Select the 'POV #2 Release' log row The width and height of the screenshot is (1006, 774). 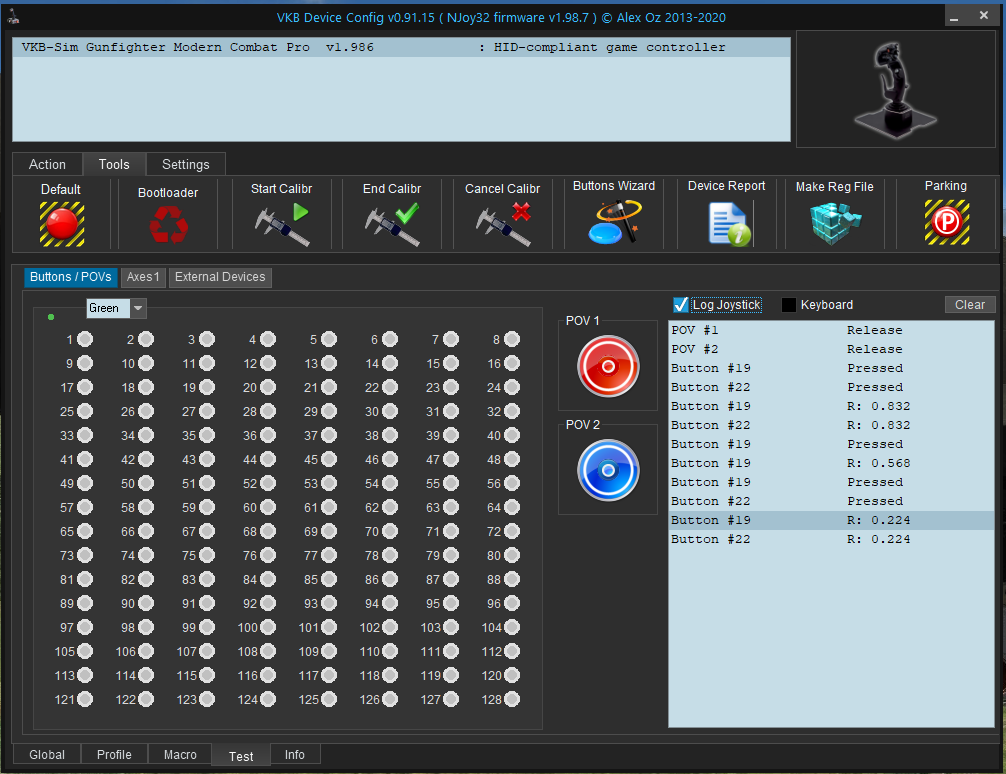coord(831,349)
